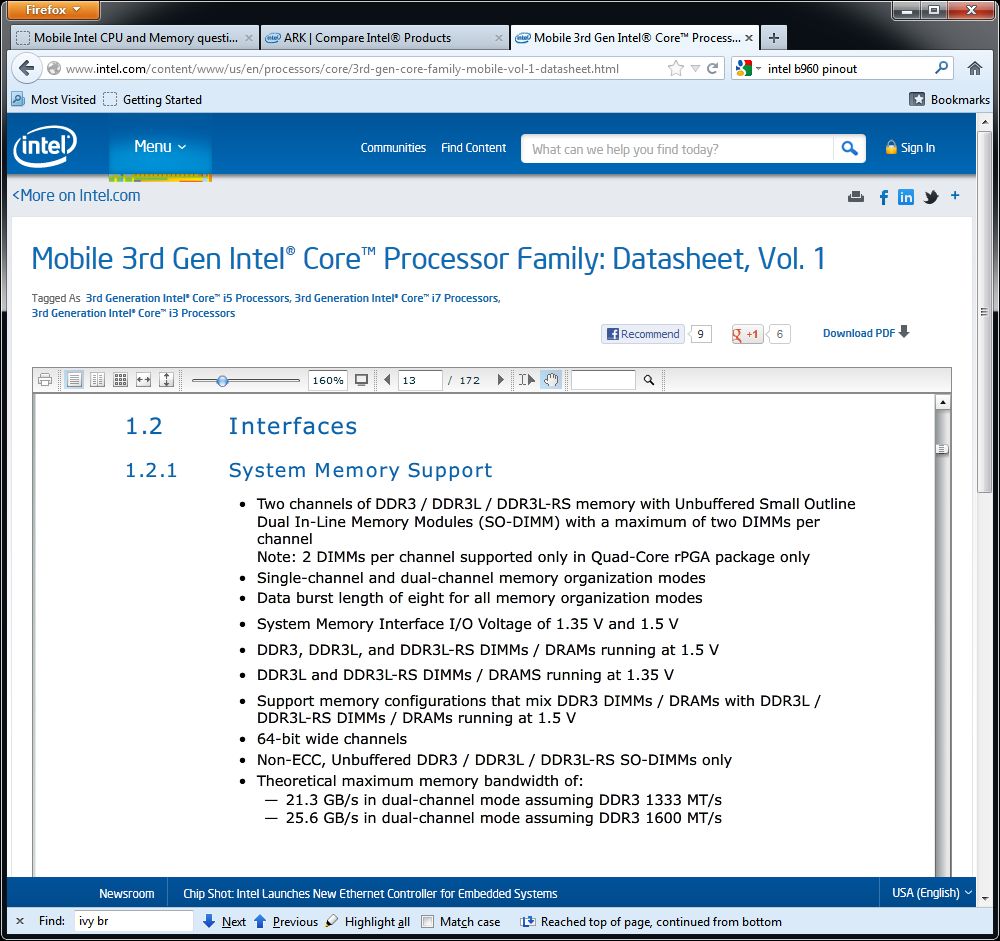Expand the Intel Menu dropdown
Viewport: 1000px width, 941px height.
click(x=159, y=147)
